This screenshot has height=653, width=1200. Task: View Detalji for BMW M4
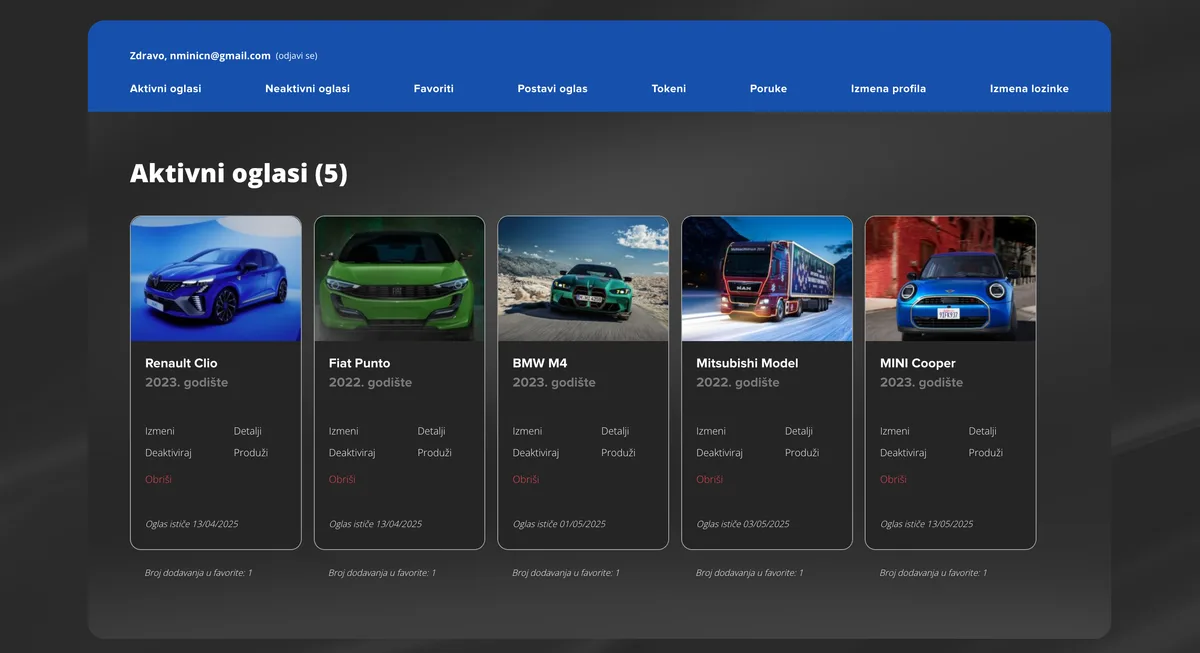coord(615,431)
